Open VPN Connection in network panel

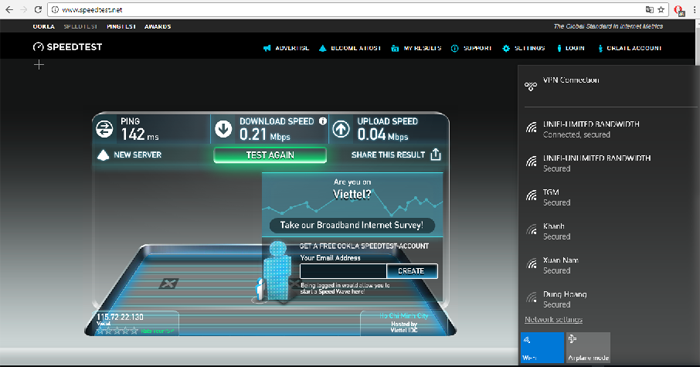[x=608, y=85]
